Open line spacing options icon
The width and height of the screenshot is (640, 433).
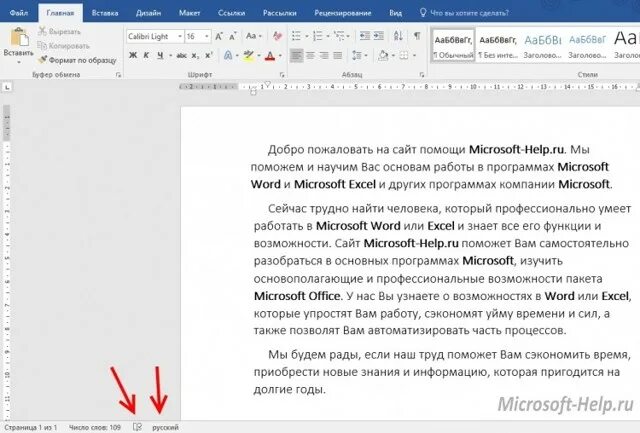[357, 55]
